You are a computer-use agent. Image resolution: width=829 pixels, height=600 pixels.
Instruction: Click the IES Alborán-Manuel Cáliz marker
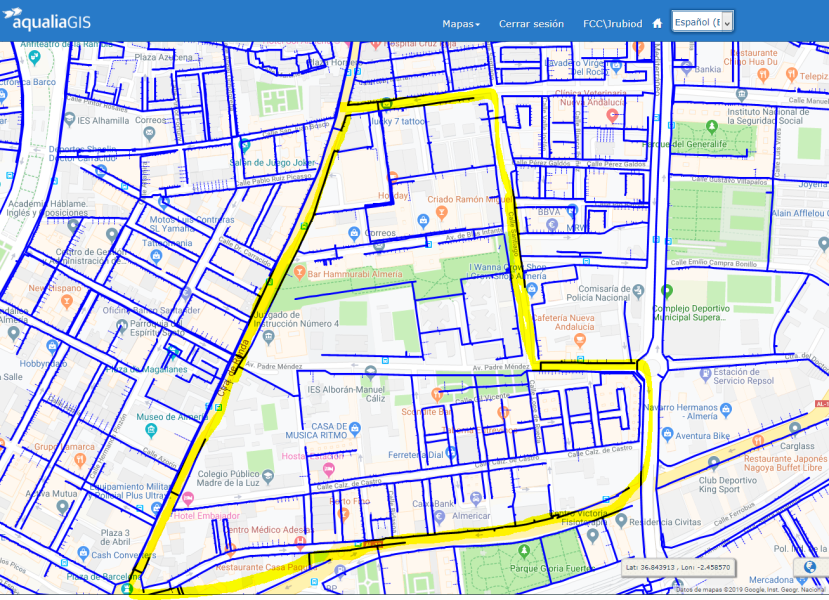(370, 373)
